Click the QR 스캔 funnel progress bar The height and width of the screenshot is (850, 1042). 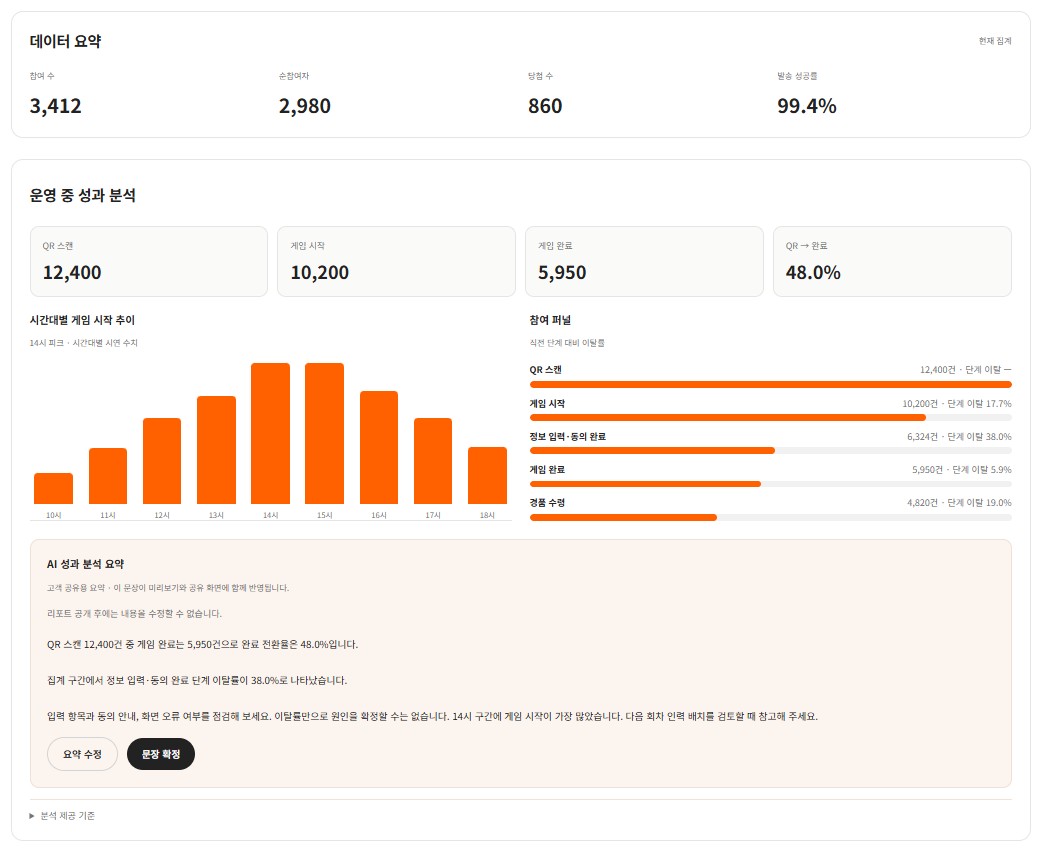click(770, 385)
